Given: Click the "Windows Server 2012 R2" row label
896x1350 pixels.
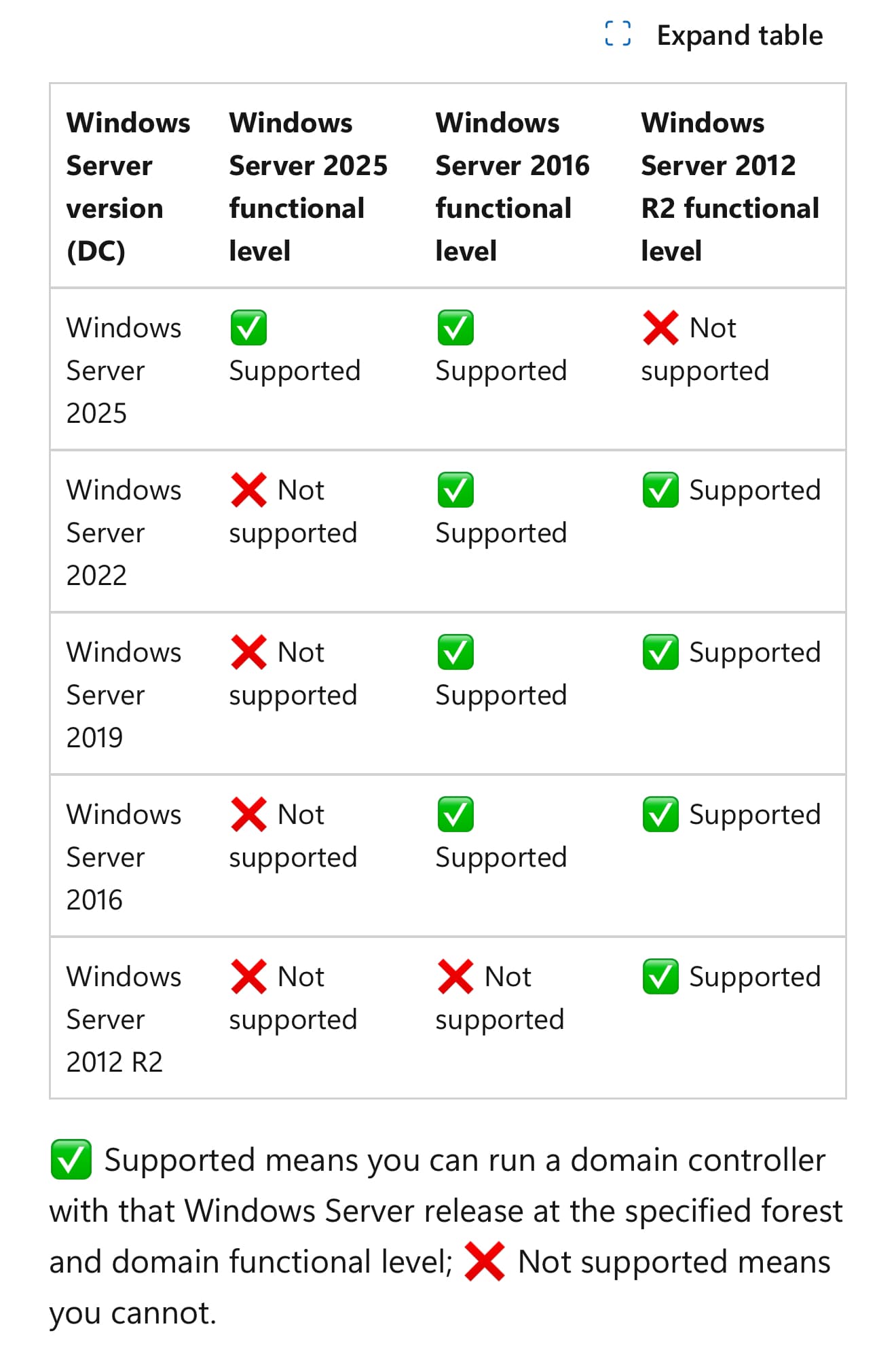Looking at the screenshot, I should (124, 1019).
